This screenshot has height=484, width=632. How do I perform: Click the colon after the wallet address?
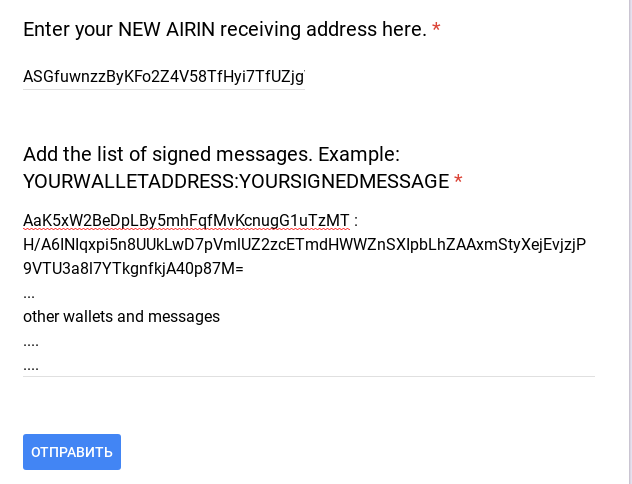pos(356,220)
